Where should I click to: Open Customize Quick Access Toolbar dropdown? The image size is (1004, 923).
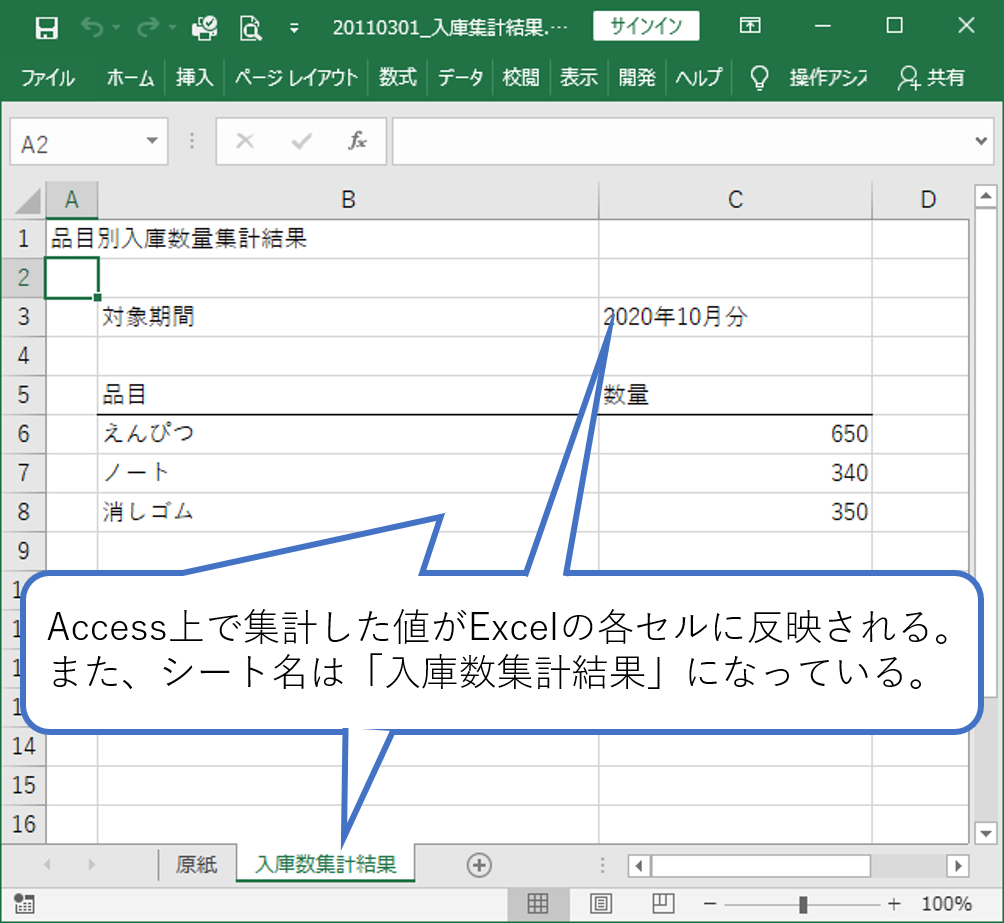[x=294, y=28]
